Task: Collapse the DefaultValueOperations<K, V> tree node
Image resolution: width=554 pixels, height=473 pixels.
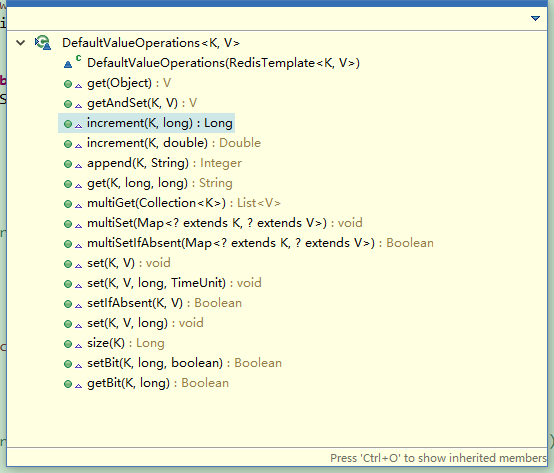Action: (x=21, y=43)
